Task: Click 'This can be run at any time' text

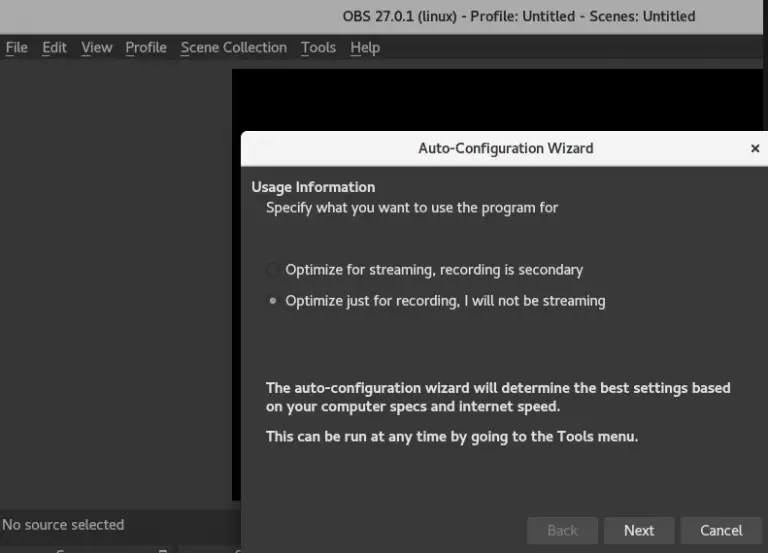Action: coord(452,436)
